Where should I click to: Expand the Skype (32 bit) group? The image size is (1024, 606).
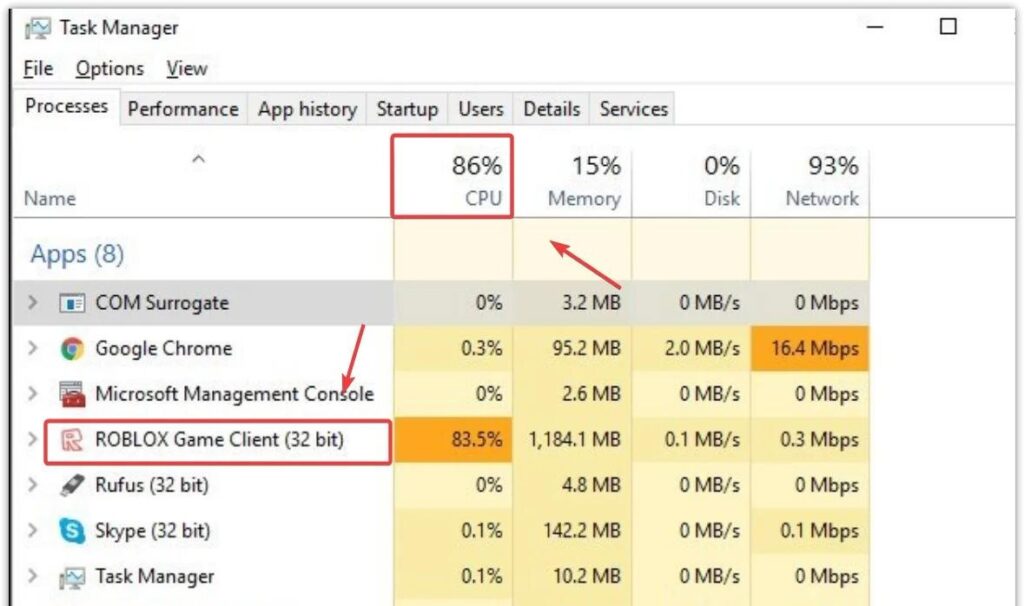33,531
